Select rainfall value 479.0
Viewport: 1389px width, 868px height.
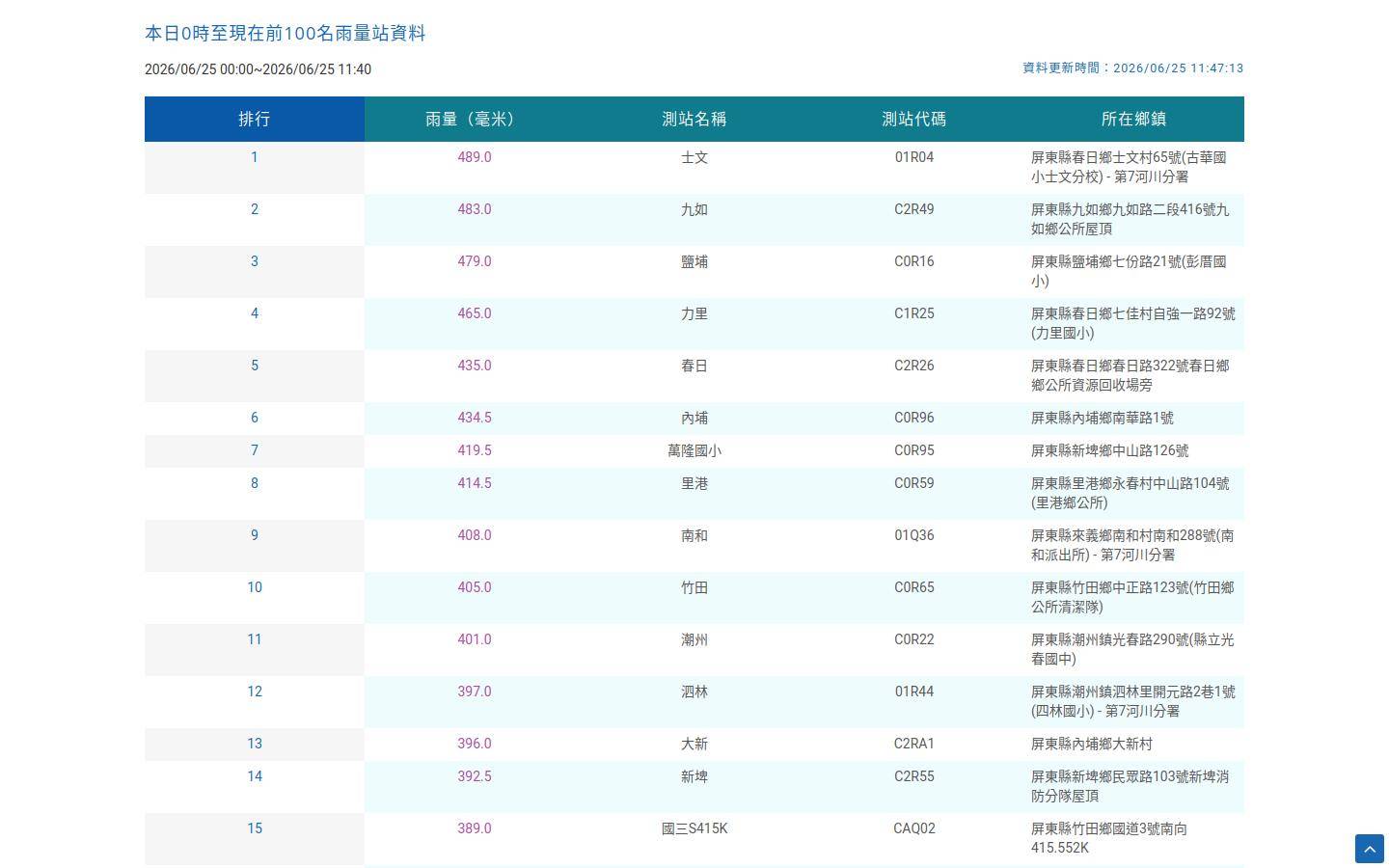coord(475,261)
